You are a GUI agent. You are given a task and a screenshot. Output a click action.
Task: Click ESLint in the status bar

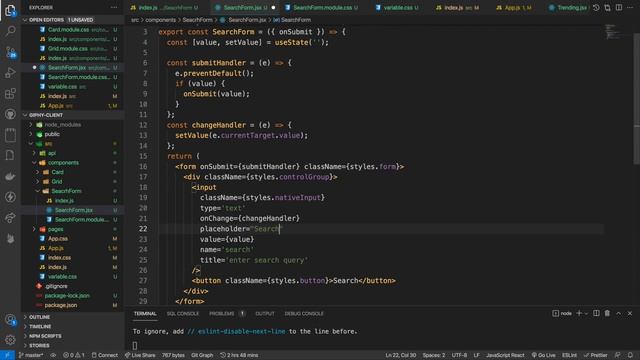(x=569, y=355)
